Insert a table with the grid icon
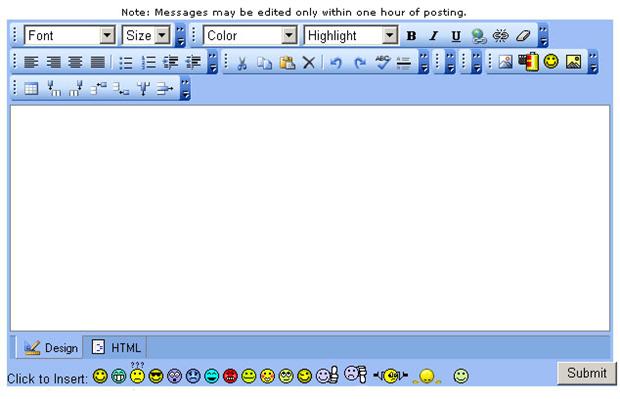This screenshot has height=399, width=620. 31,89
